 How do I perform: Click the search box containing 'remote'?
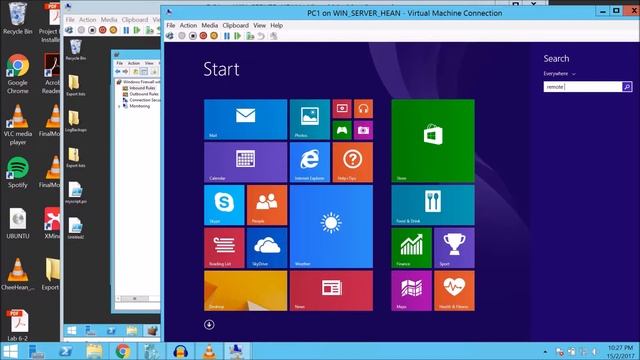point(583,87)
